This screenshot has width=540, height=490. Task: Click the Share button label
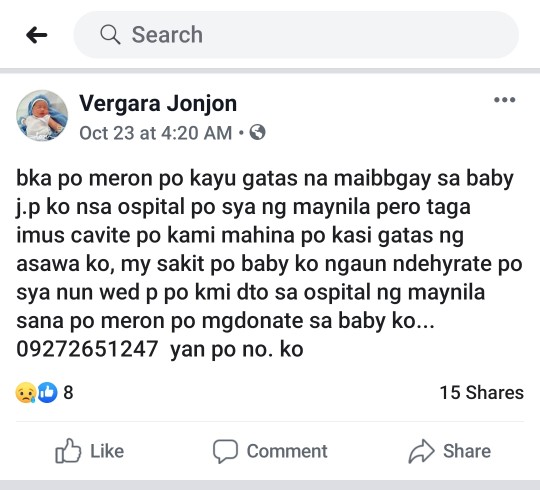point(467,451)
